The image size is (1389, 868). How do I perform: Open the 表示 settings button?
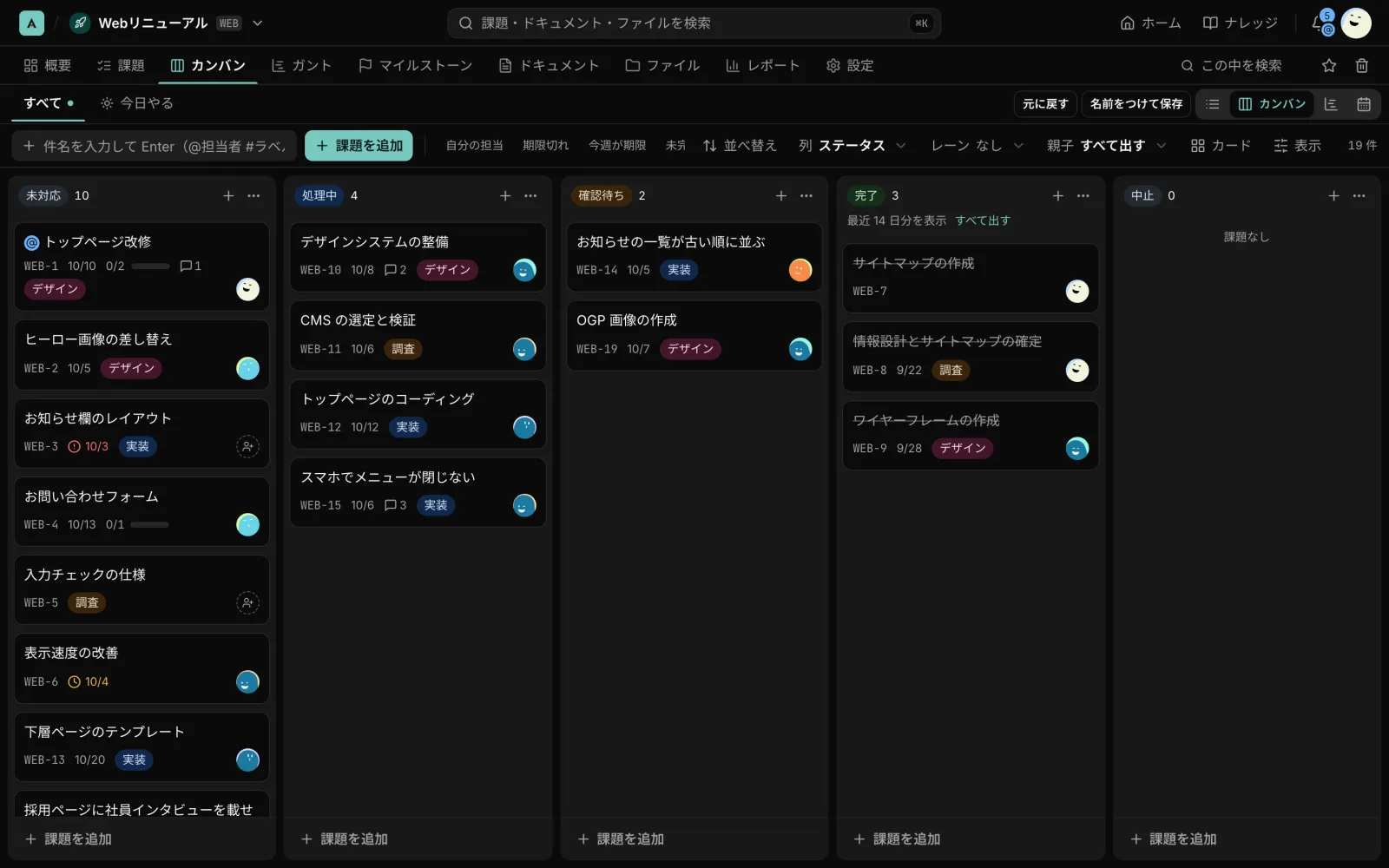pyautogui.click(x=1297, y=146)
